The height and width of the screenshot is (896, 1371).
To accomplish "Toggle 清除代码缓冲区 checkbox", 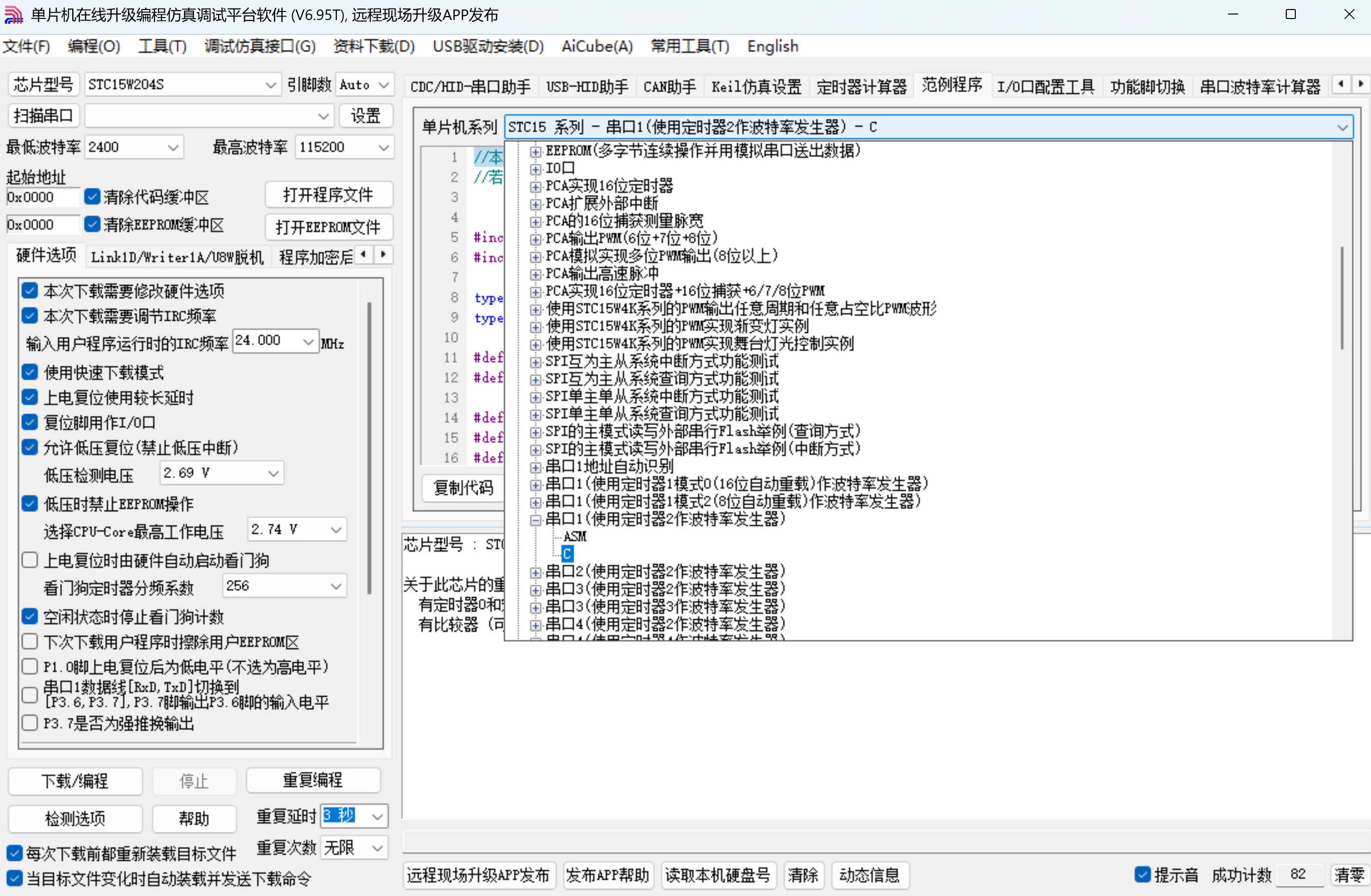I will coord(92,196).
